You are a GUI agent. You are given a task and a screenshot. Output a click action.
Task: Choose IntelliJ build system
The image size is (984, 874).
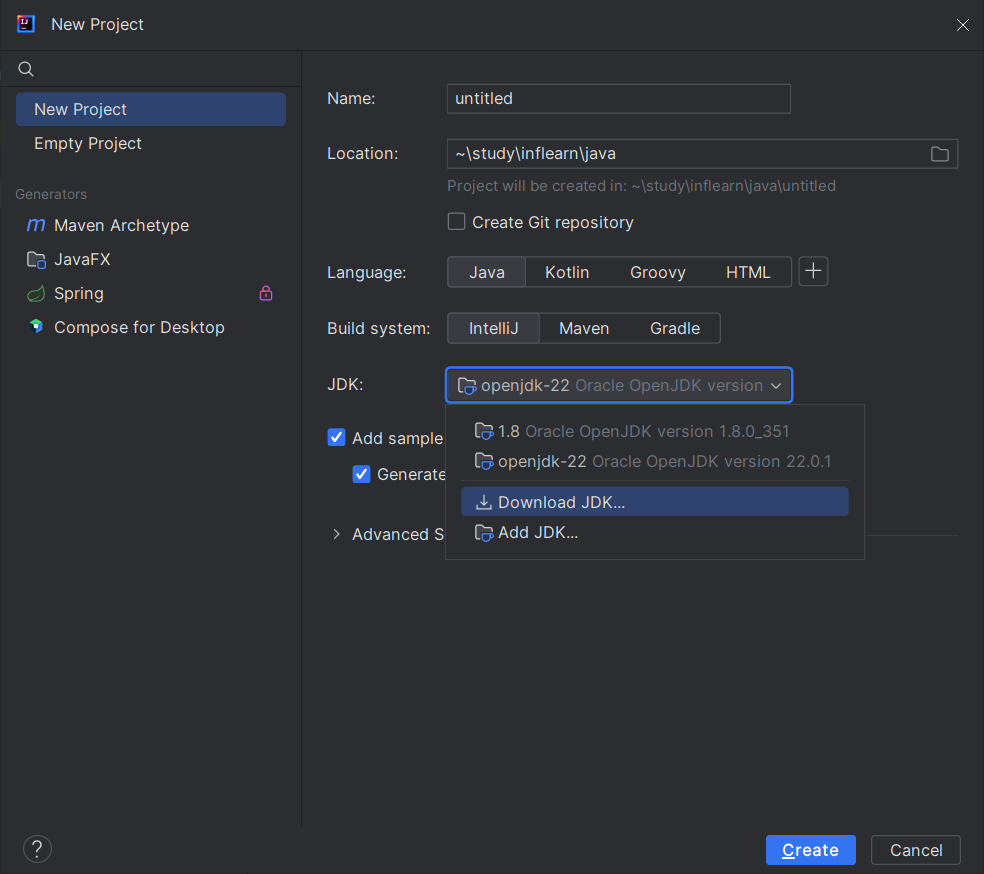coord(493,328)
